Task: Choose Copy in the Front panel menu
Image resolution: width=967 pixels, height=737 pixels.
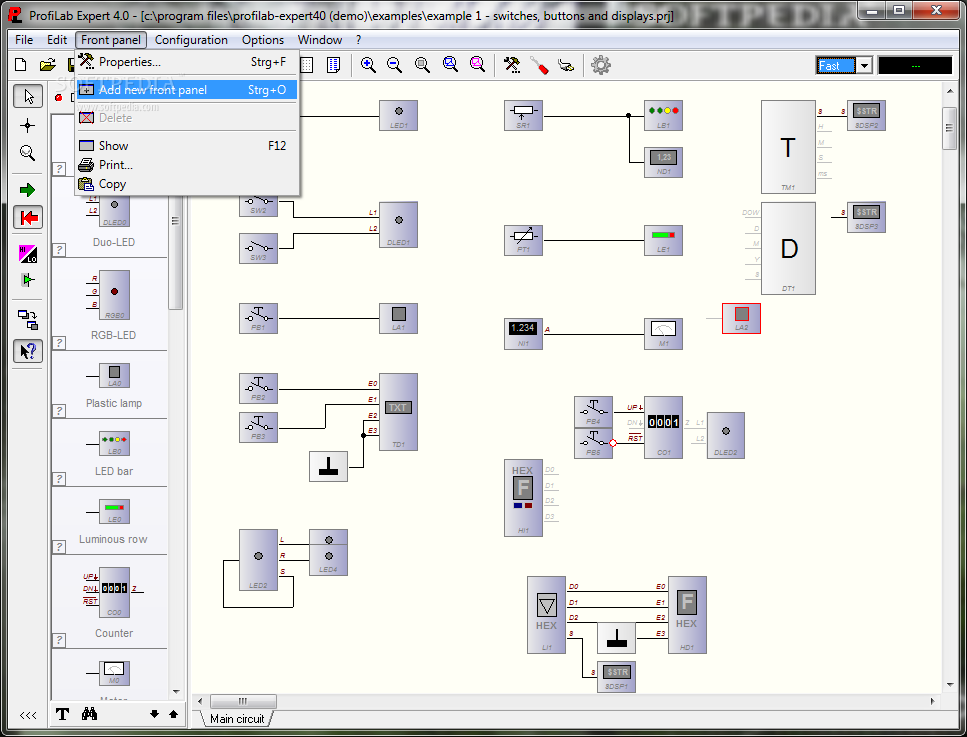Action: 187,184
